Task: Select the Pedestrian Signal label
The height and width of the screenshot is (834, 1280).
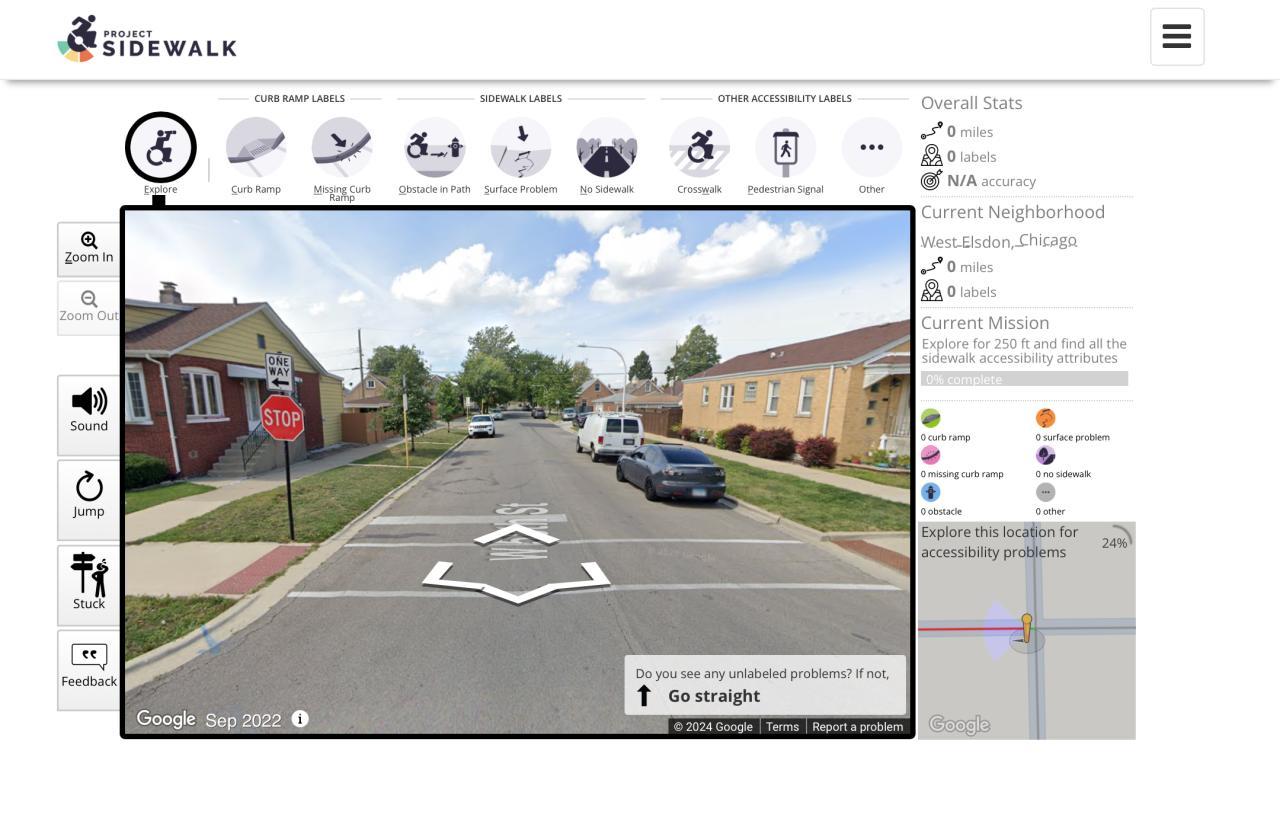Action: pos(785,147)
